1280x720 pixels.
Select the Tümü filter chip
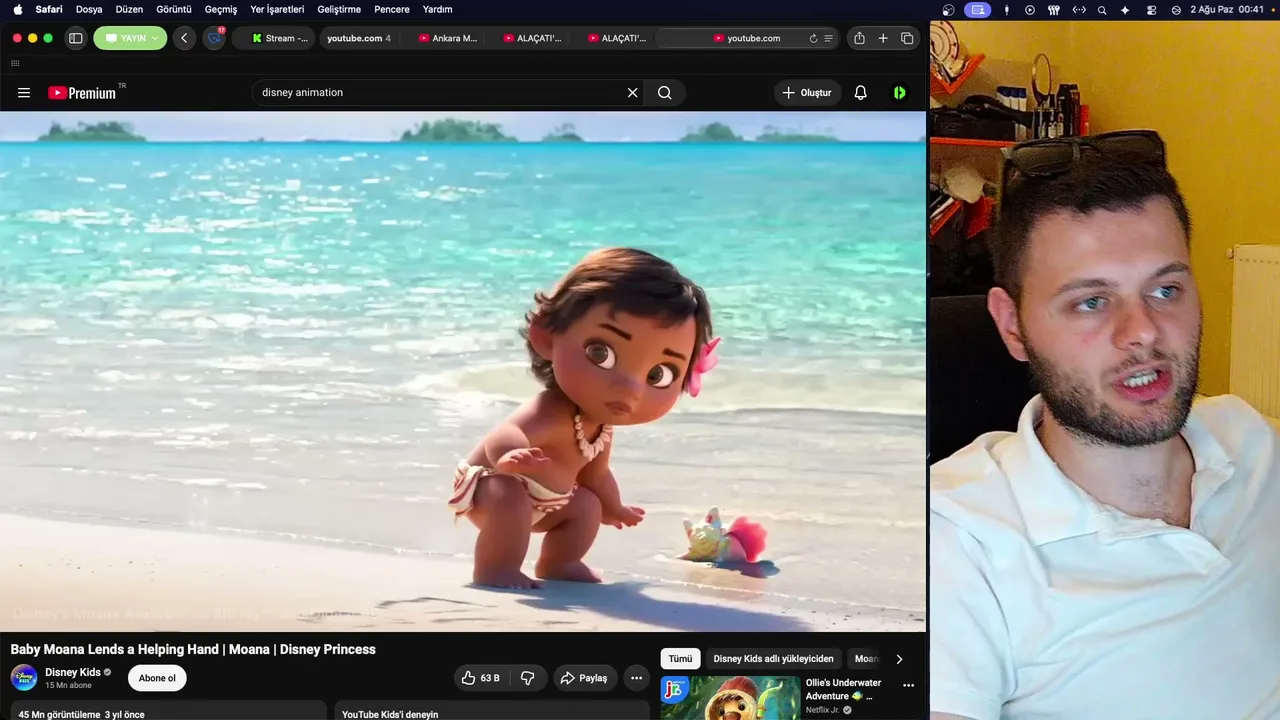680,659
